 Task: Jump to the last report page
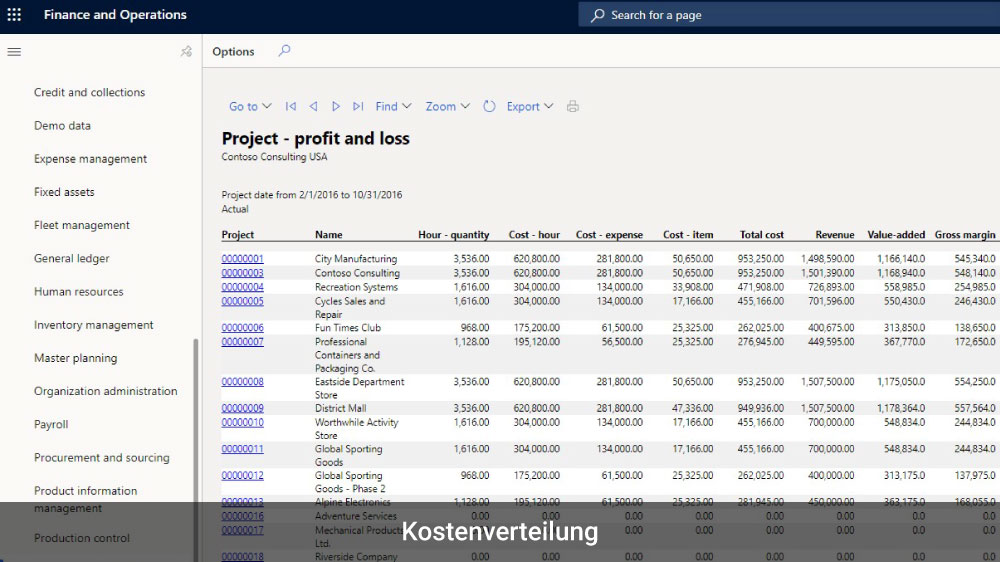358,107
